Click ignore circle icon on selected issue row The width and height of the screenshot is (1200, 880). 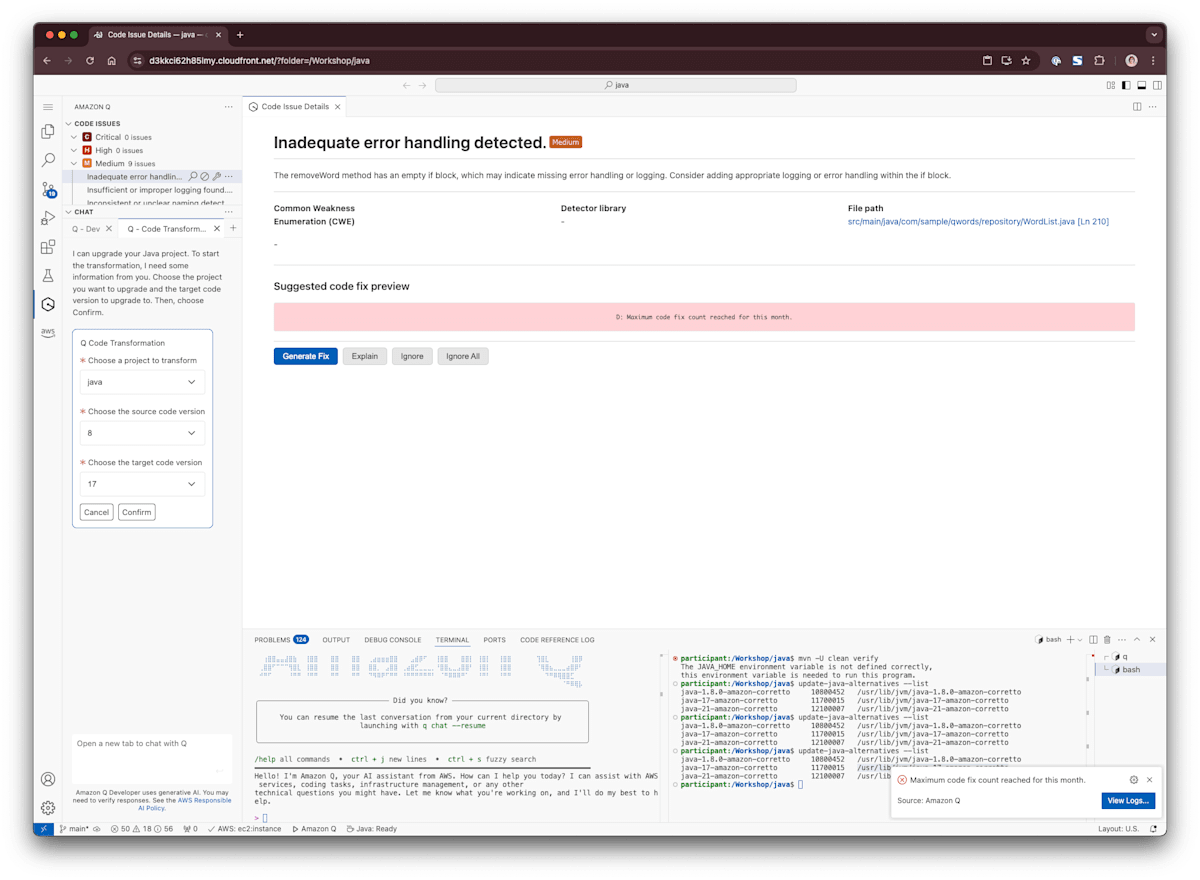tap(205, 177)
